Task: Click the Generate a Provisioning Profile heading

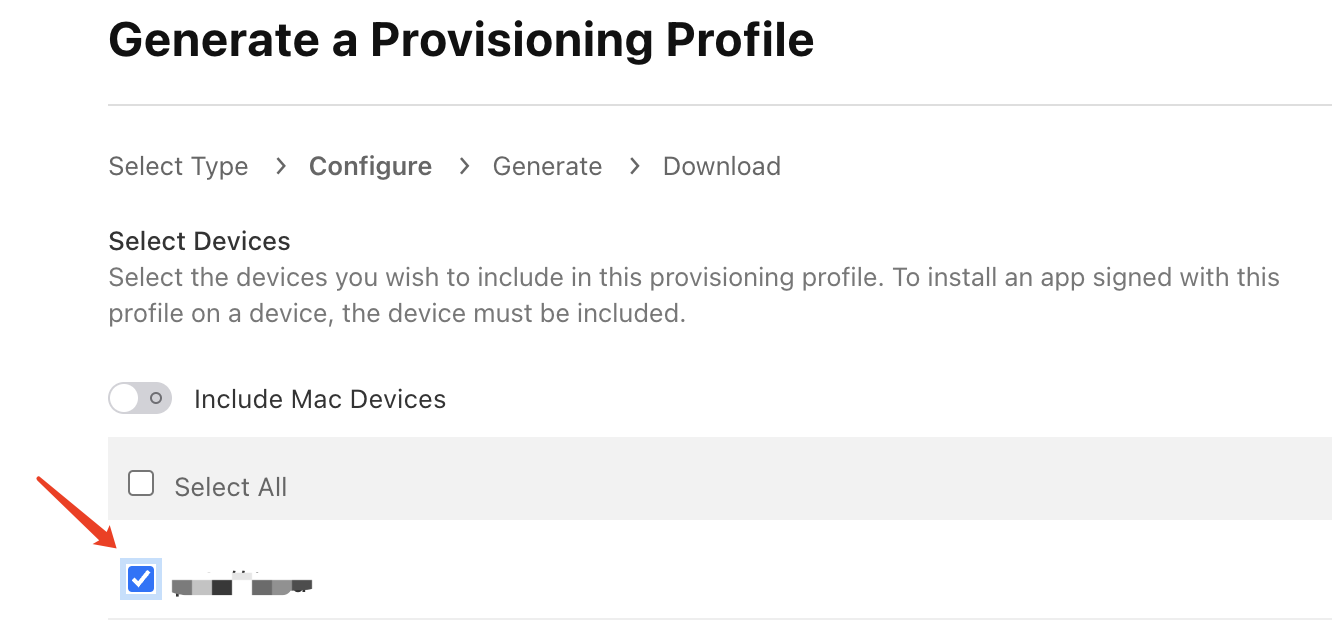Action: (x=461, y=41)
